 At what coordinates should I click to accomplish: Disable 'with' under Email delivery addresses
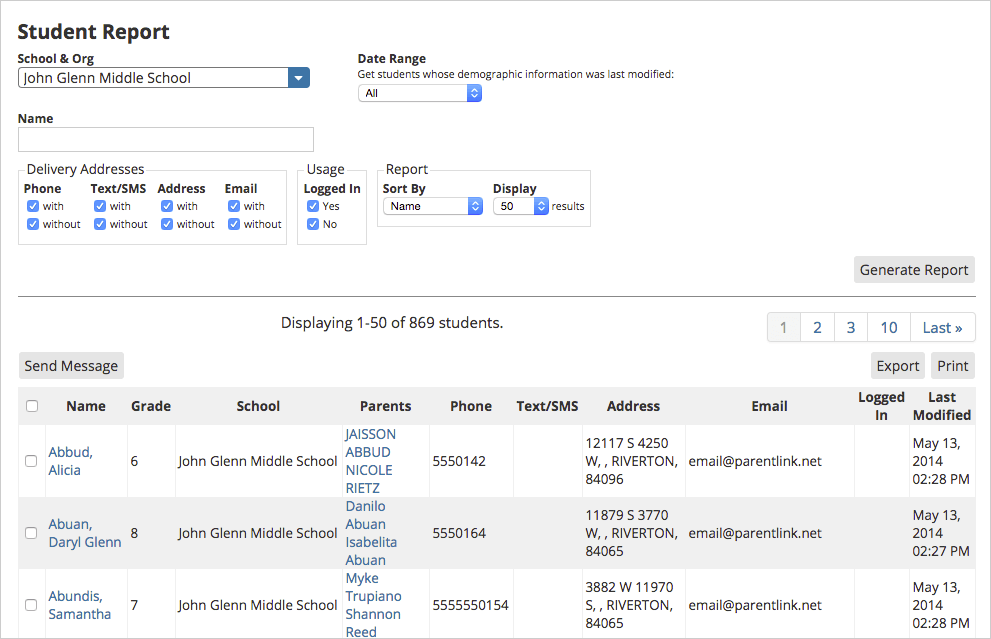point(233,206)
